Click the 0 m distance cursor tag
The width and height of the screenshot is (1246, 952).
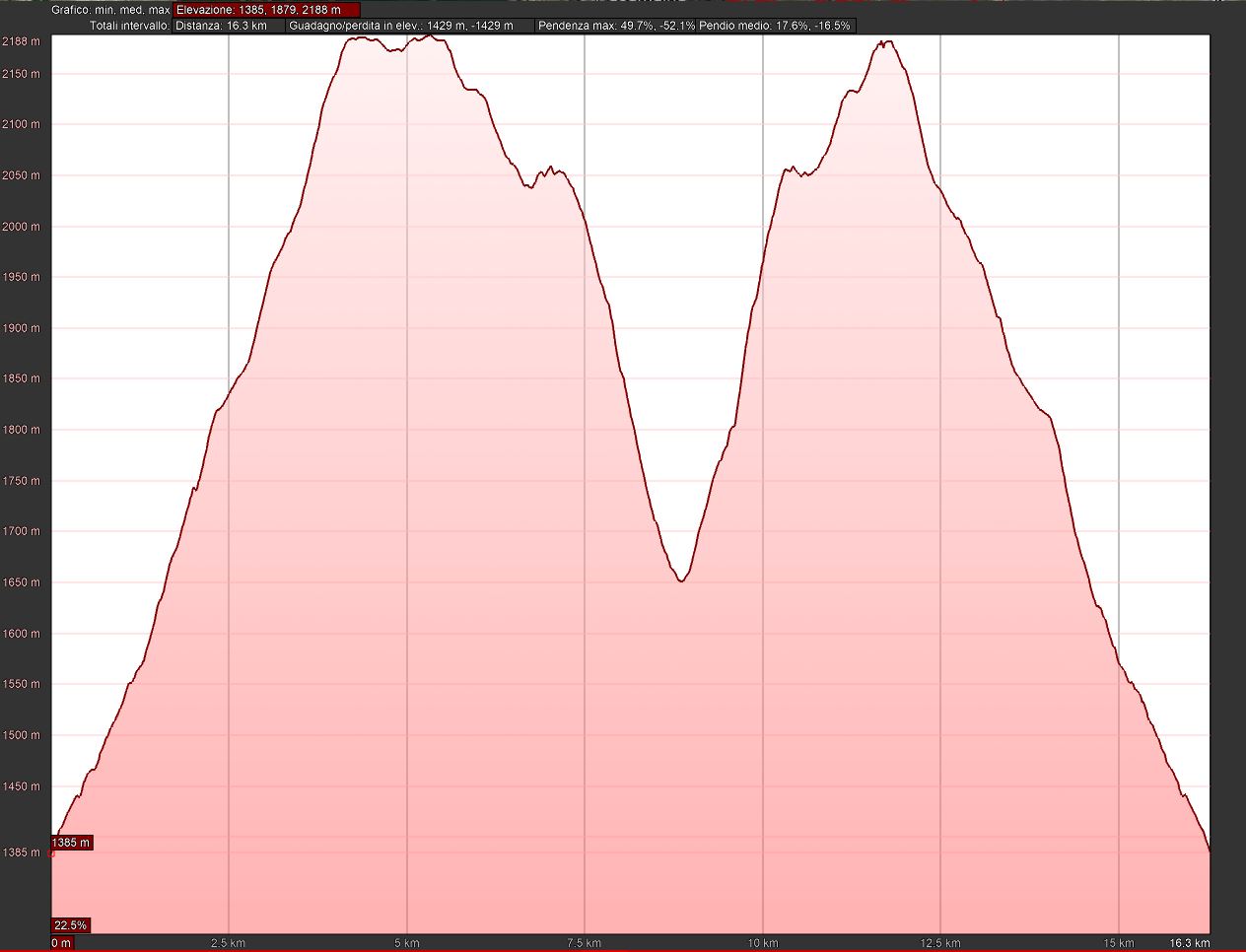click(61, 943)
